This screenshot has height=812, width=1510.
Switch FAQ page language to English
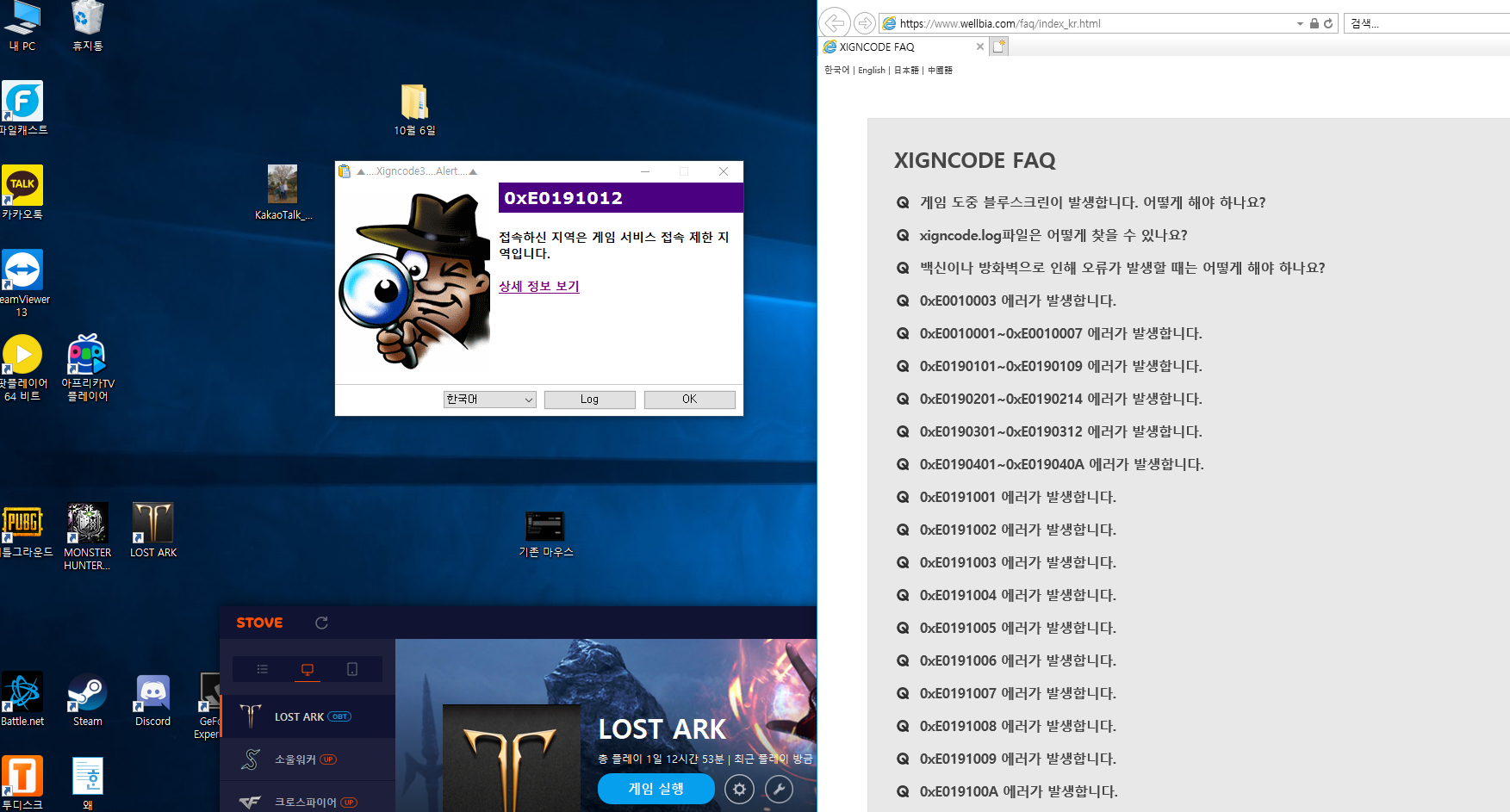(x=872, y=70)
